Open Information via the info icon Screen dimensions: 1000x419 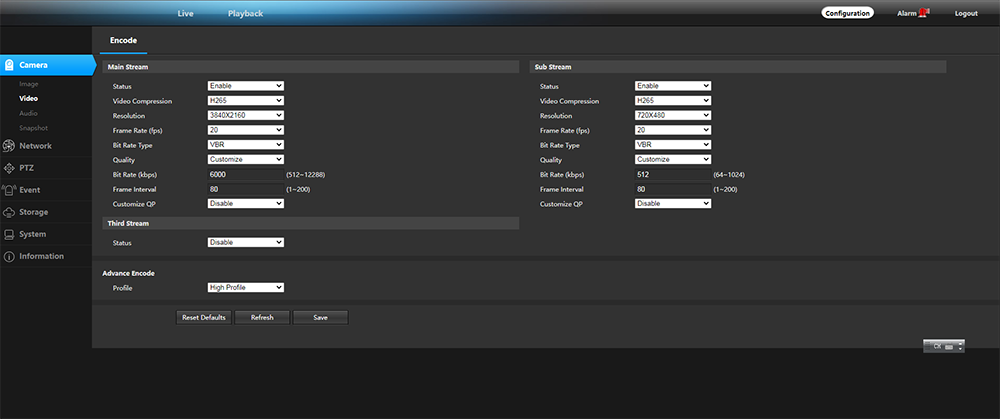pos(9,256)
